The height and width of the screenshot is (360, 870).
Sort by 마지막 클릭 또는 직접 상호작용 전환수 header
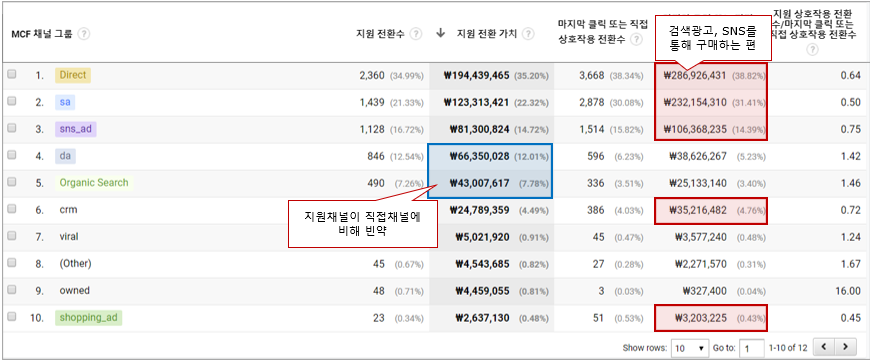tap(603, 31)
